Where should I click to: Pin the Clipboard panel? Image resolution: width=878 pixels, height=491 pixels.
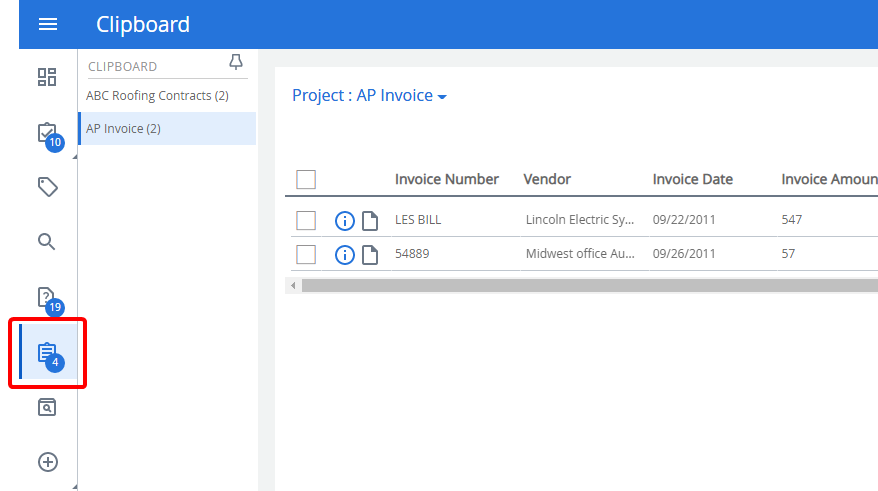236,63
